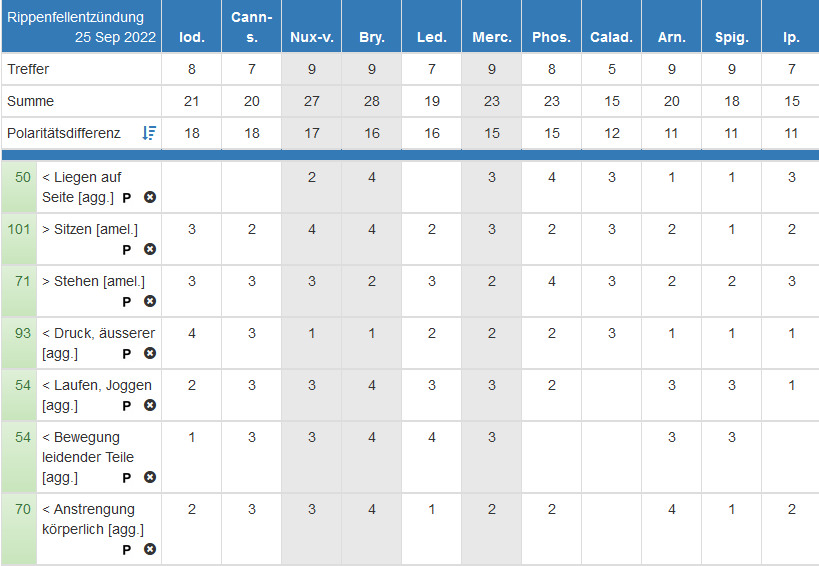This screenshot has width=819, height=566.
Task: Click the Polaritätsdifferenz sort icon
Action: click(x=149, y=133)
